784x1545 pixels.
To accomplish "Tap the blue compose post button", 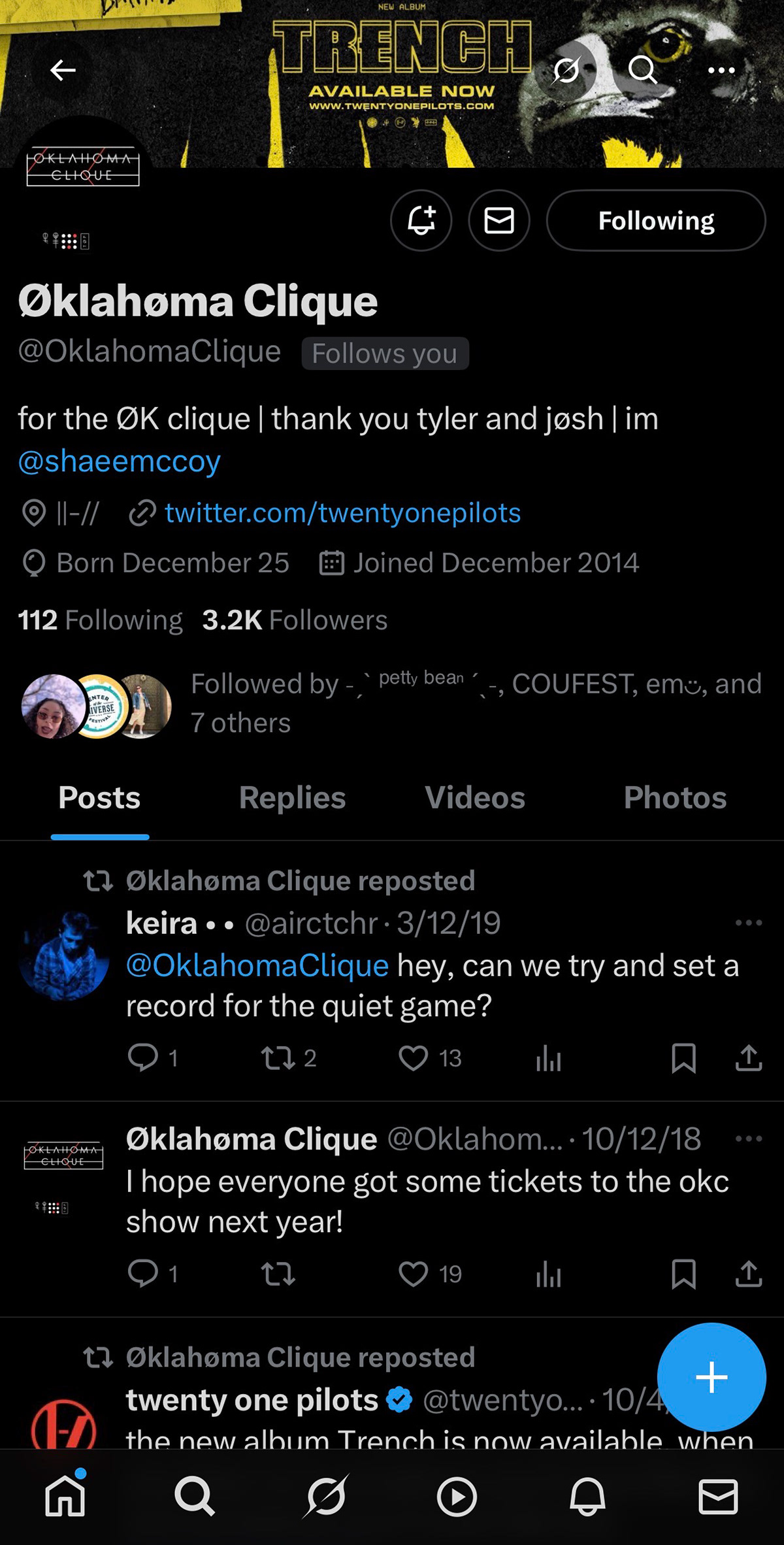I will click(x=711, y=1377).
